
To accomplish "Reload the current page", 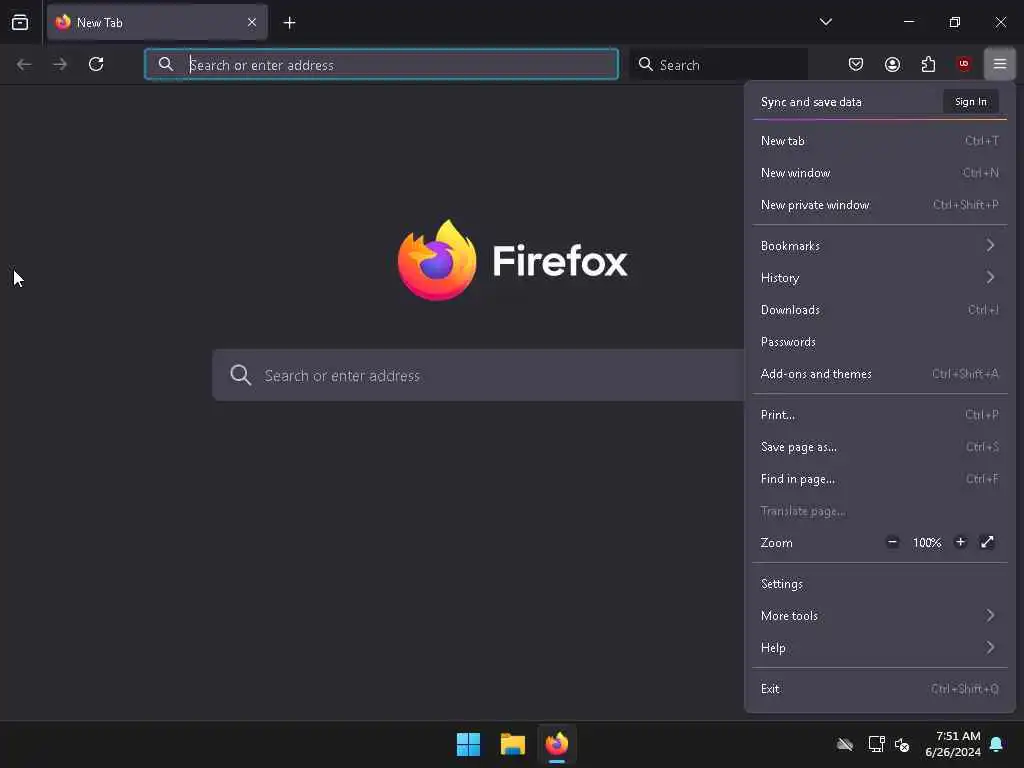I will point(96,64).
